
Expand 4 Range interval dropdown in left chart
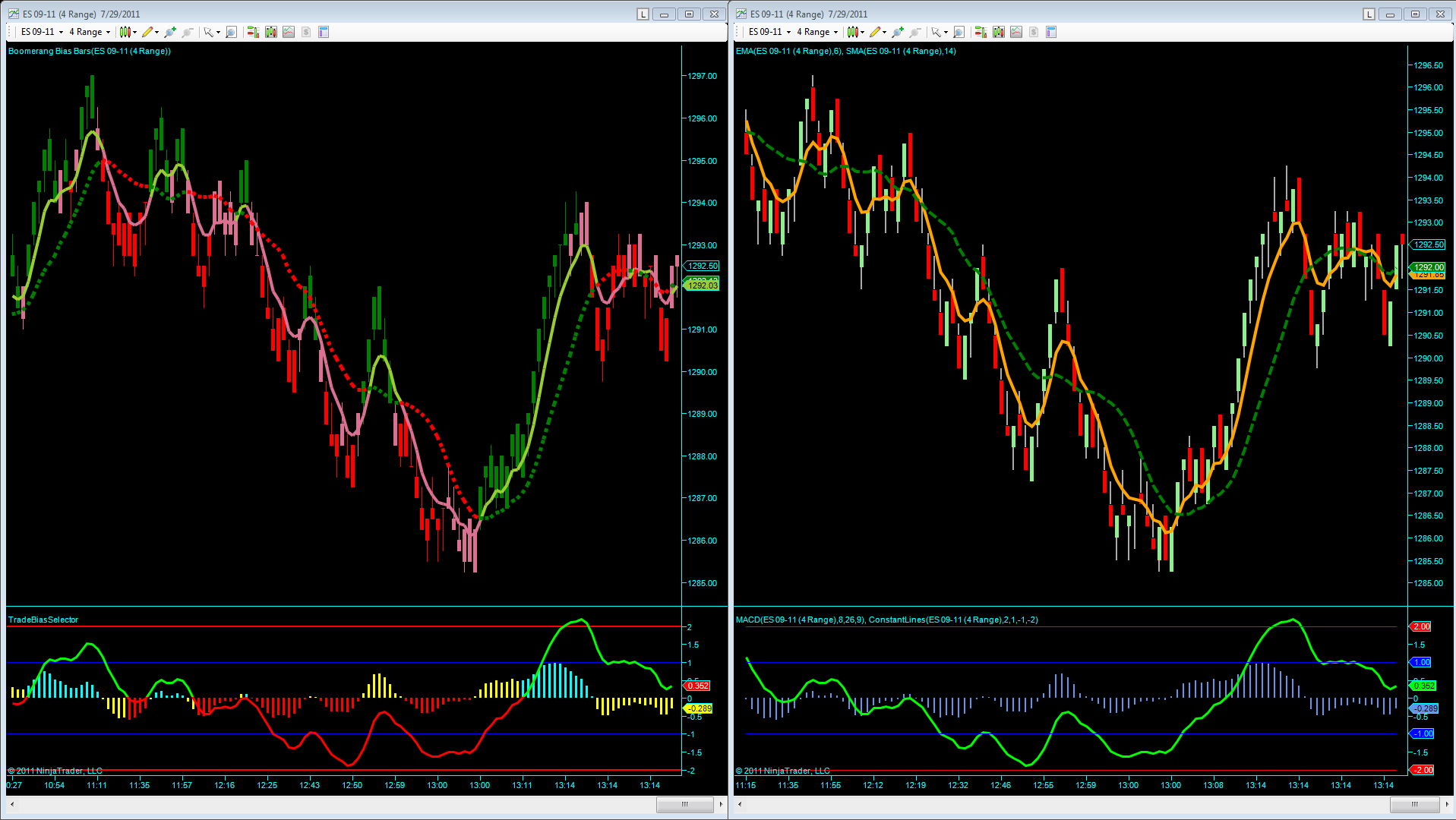pyautogui.click(x=108, y=32)
